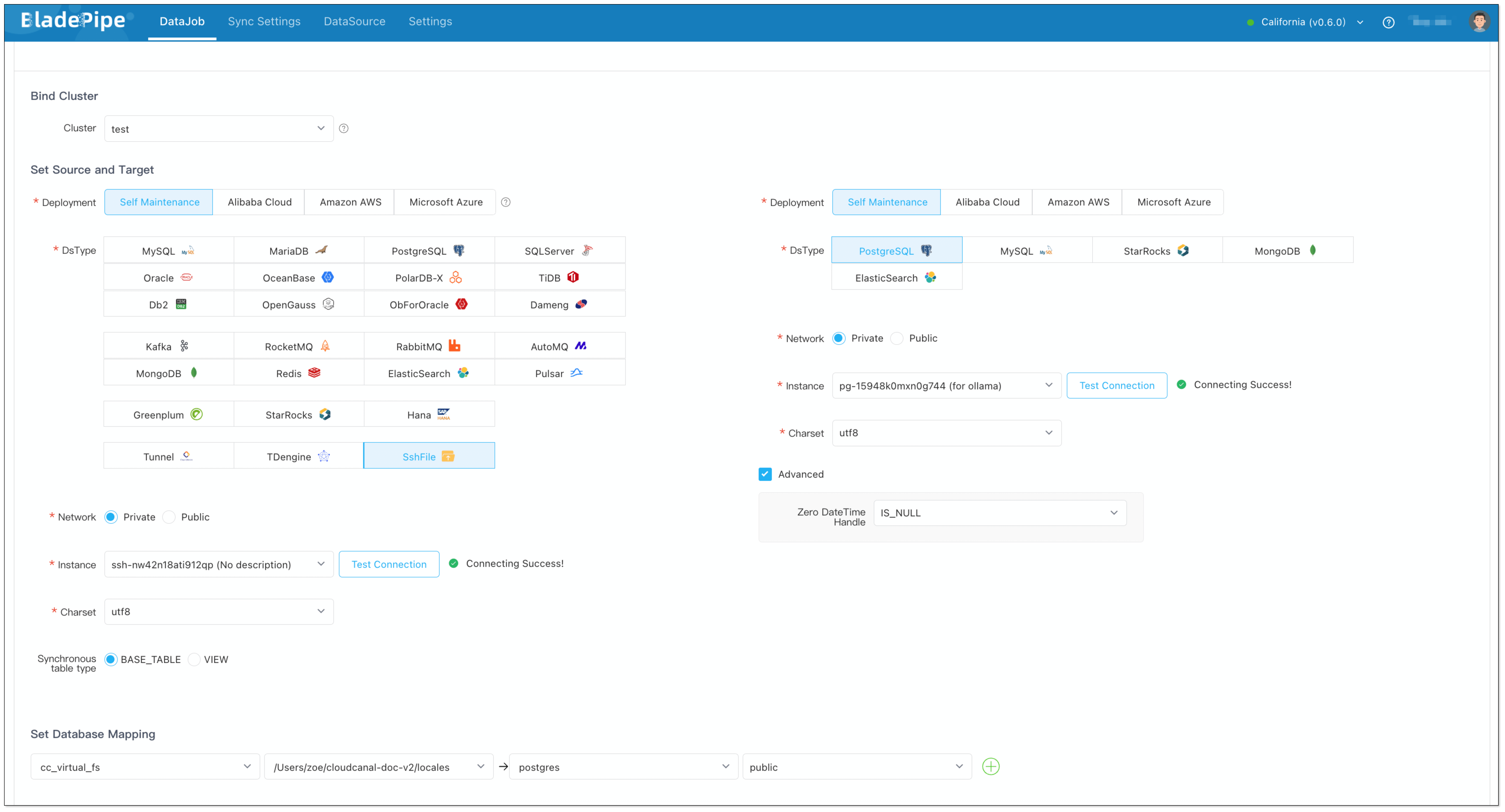Select target StarRocks datasource type
Image resolution: width=1505 pixels, height=812 pixels.
point(1156,251)
